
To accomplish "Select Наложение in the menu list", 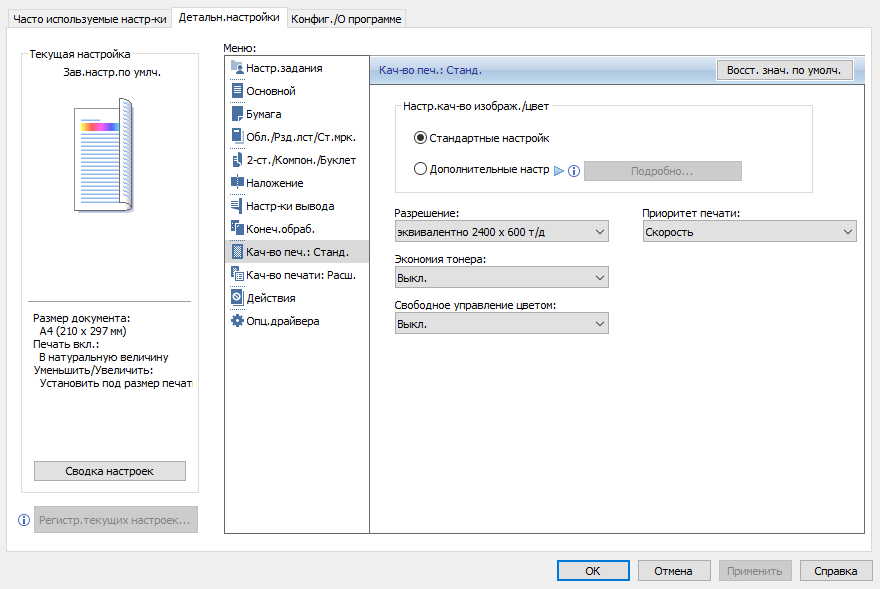I will (x=297, y=183).
